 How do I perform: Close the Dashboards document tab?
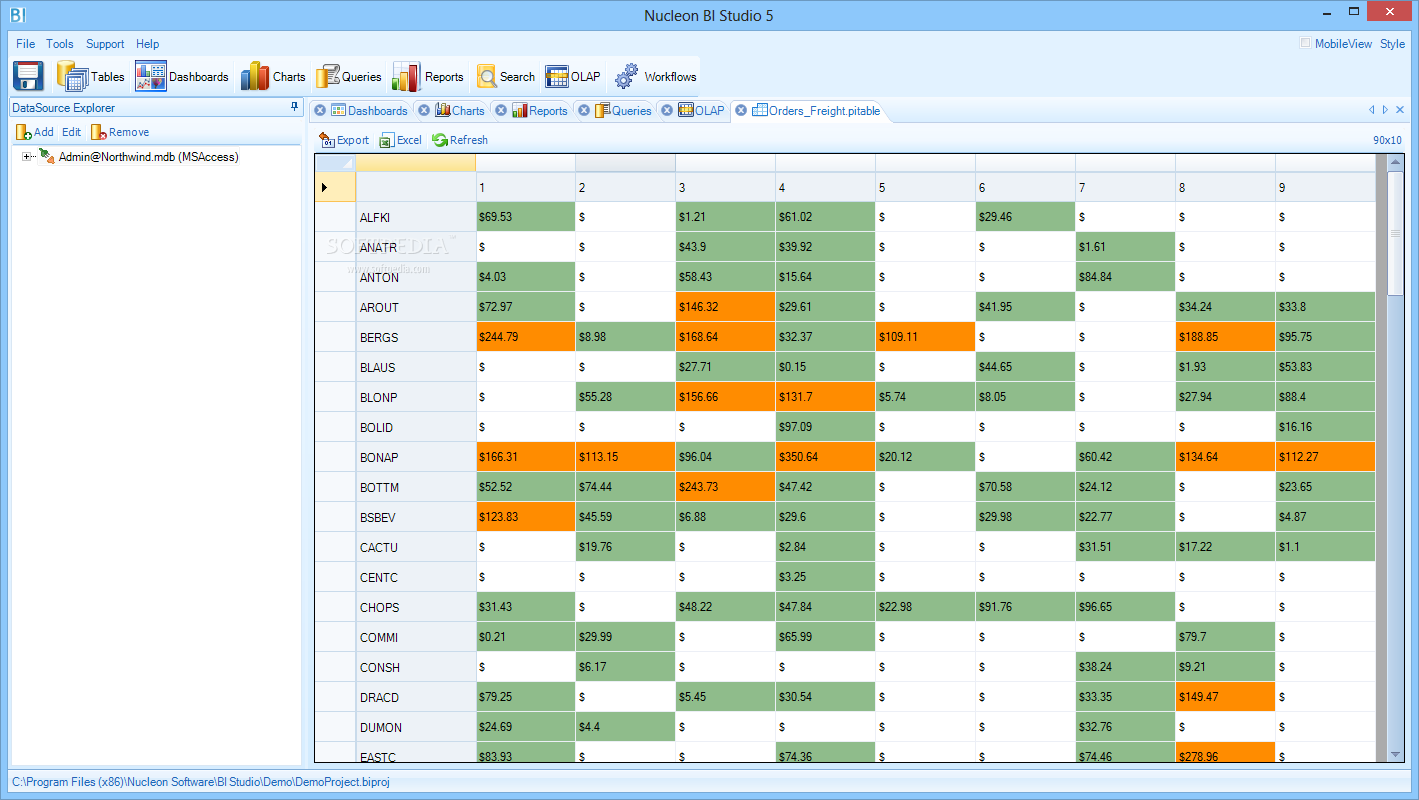point(320,110)
